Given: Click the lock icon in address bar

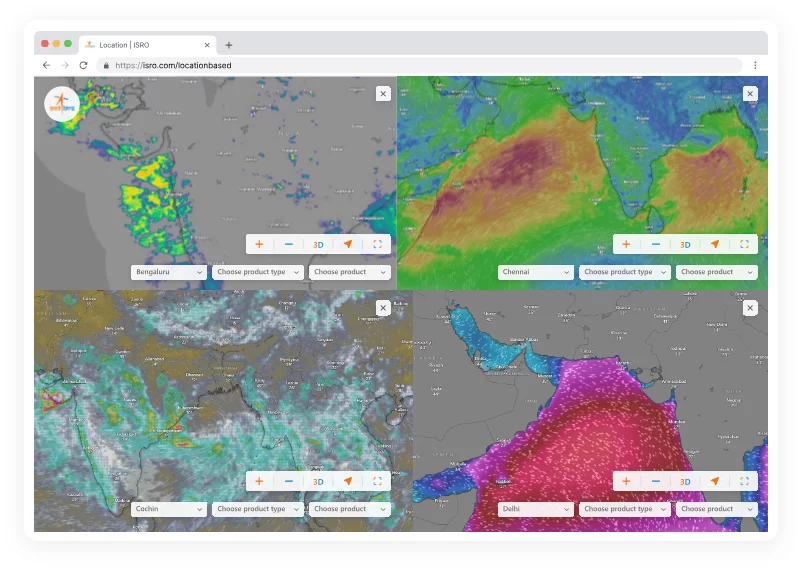Looking at the screenshot, I should point(106,65).
